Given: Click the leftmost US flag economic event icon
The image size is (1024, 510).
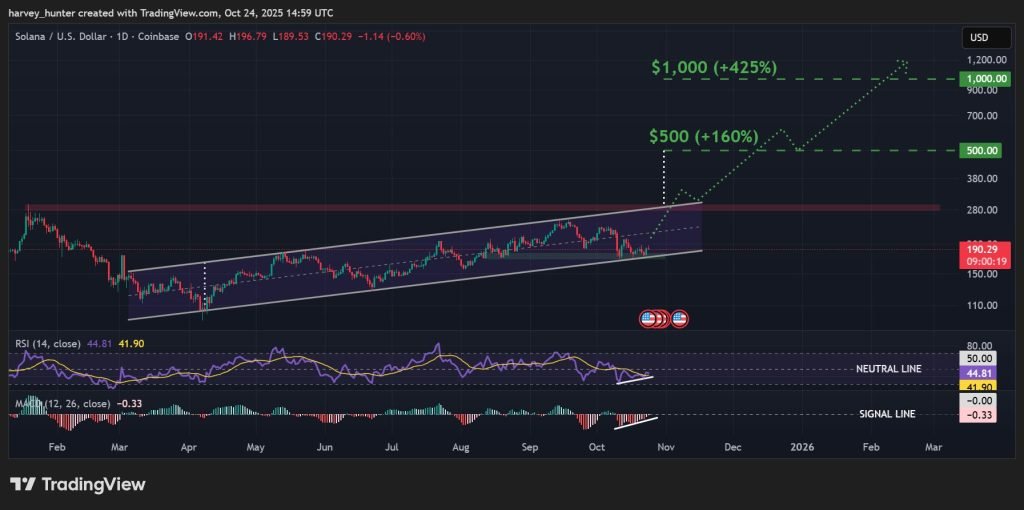Looking at the screenshot, I should (648, 319).
